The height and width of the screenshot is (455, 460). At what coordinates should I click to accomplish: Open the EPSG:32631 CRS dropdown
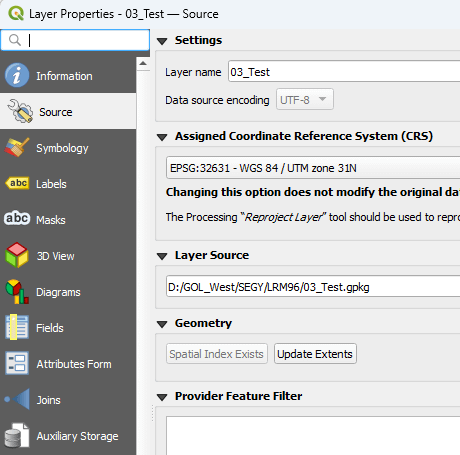(x=313, y=168)
